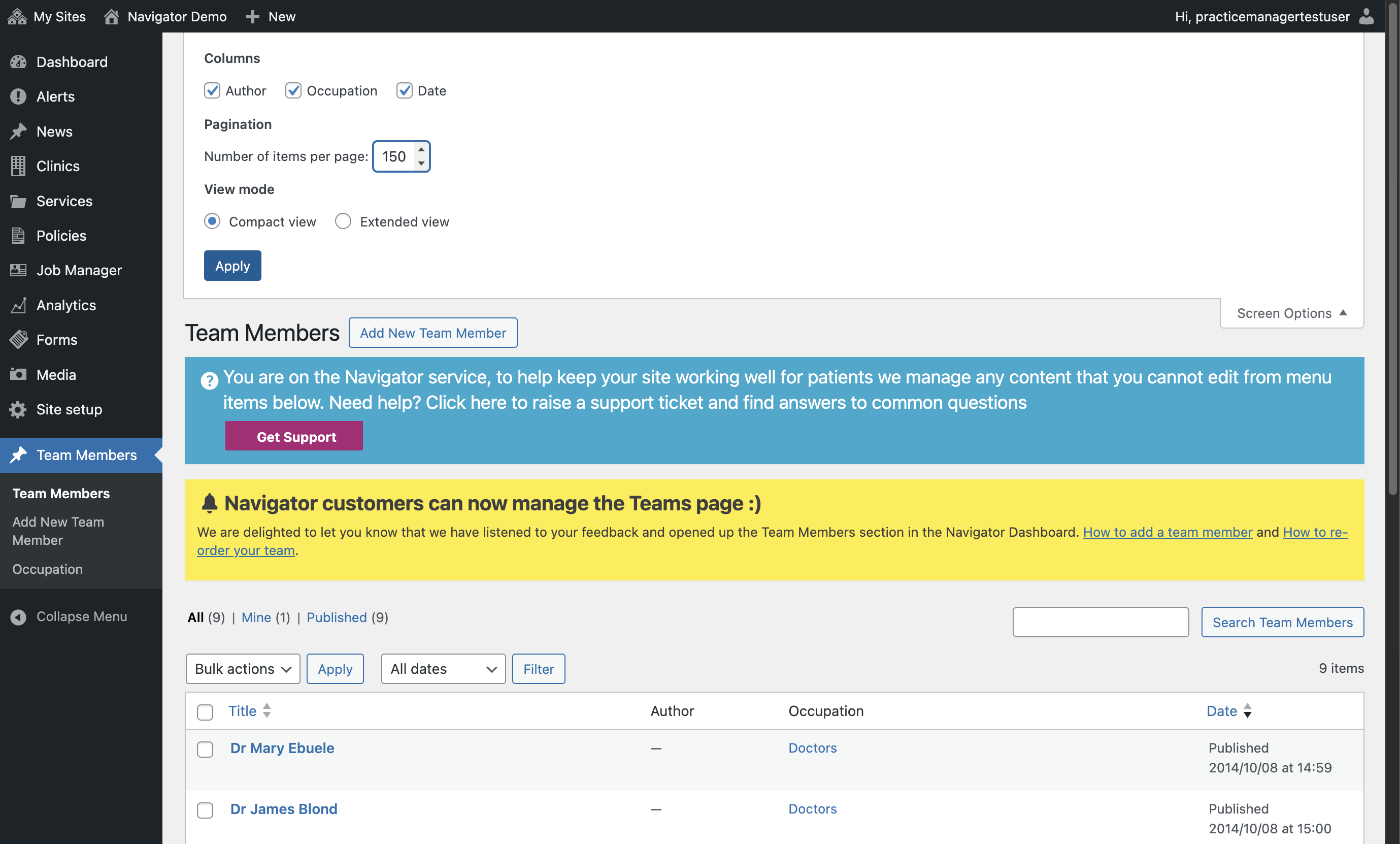Click the Alerts exclamation icon
This screenshot has height=844, width=1400.
[18, 96]
